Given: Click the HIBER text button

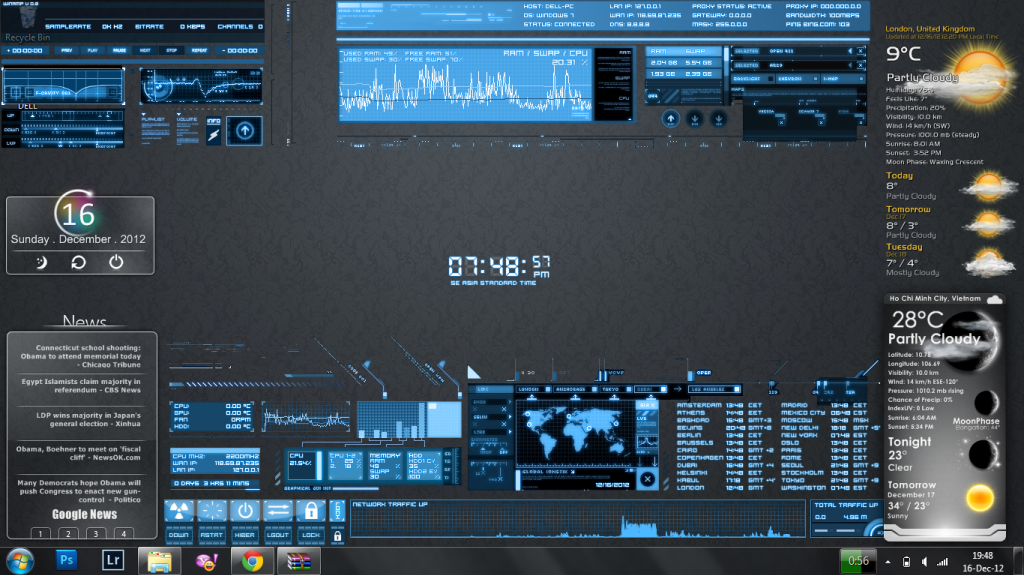Looking at the screenshot, I should point(245,534).
